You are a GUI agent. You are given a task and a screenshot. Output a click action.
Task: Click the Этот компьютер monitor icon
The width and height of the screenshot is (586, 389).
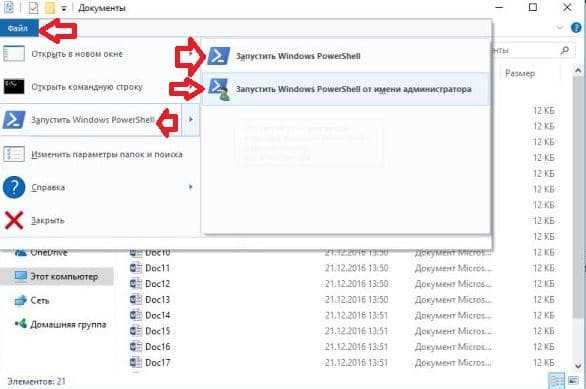tap(21, 276)
